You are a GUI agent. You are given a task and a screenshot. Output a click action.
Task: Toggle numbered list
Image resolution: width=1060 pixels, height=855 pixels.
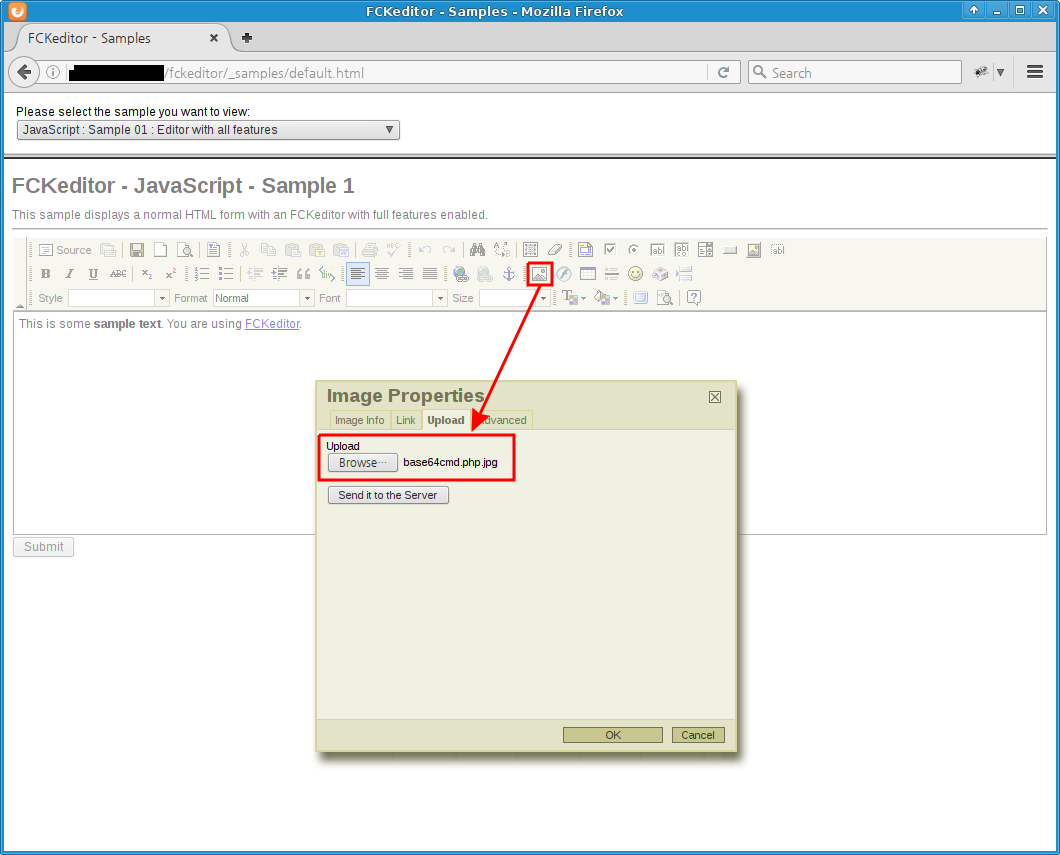tap(201, 274)
